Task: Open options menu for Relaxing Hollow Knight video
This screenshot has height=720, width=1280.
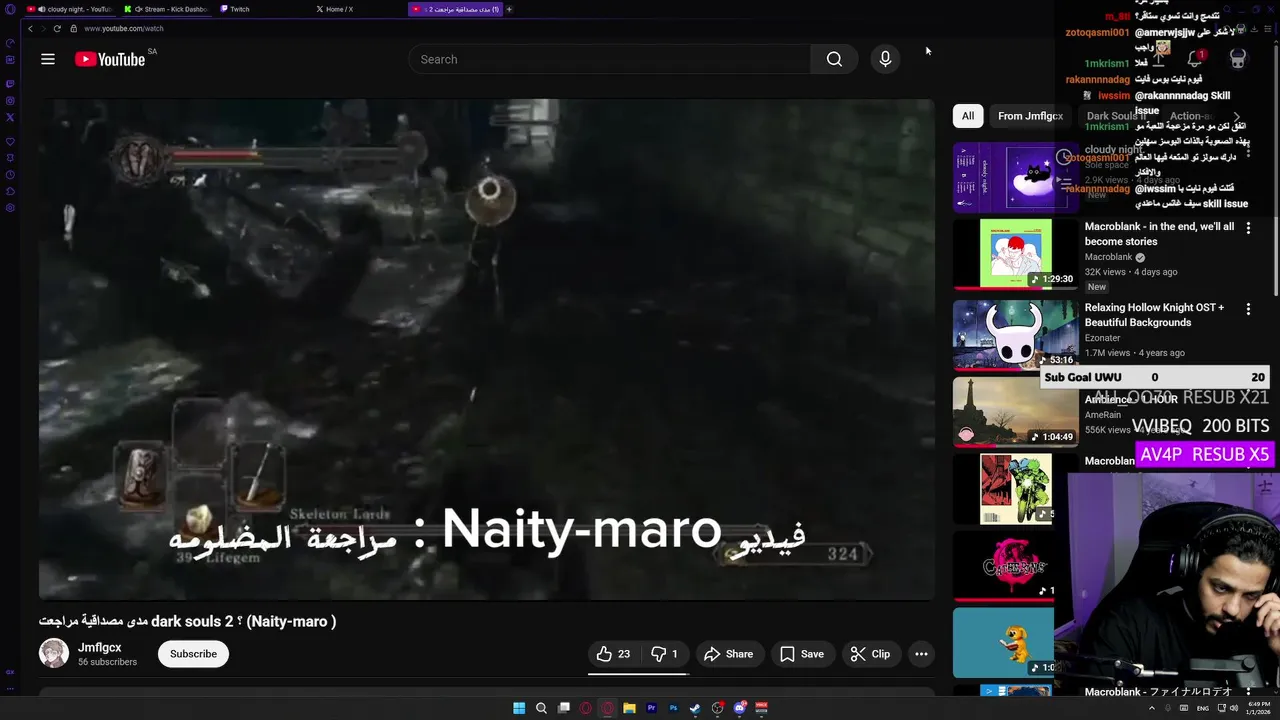Action: click(1248, 309)
